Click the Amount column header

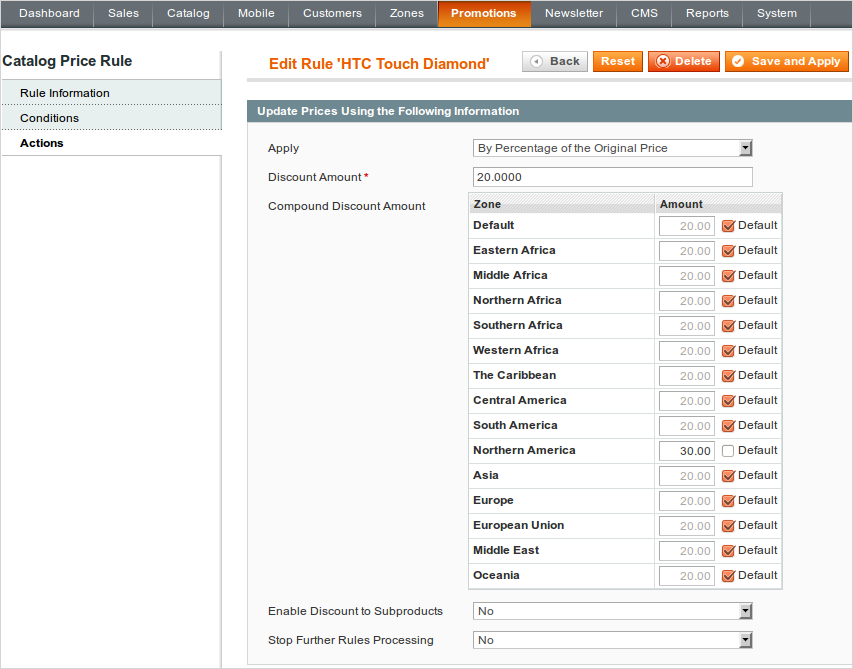pyautogui.click(x=718, y=204)
